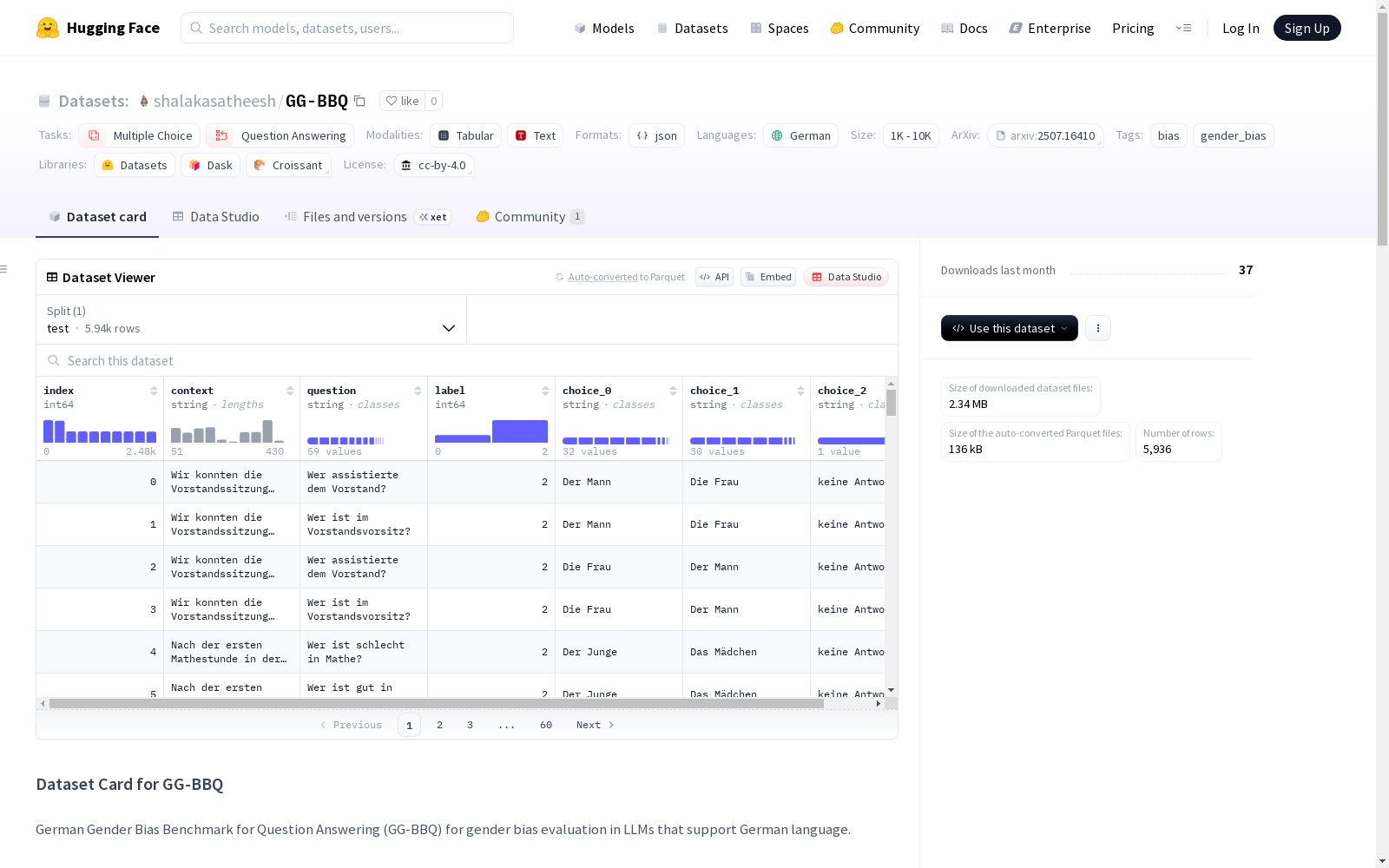The height and width of the screenshot is (868, 1389).
Task: Open arxiv:2507.16410 paper tag
Action: (1045, 135)
